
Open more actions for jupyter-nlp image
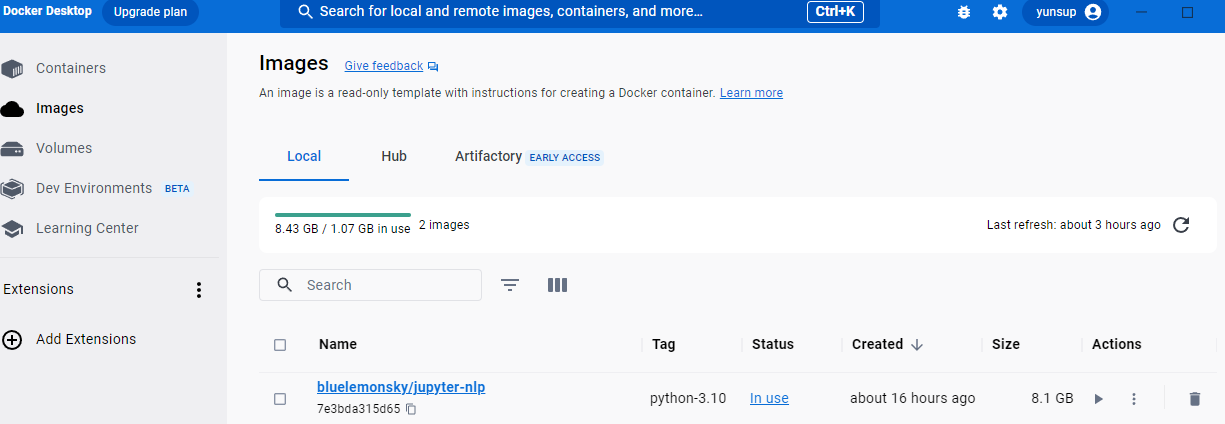[x=1134, y=399]
